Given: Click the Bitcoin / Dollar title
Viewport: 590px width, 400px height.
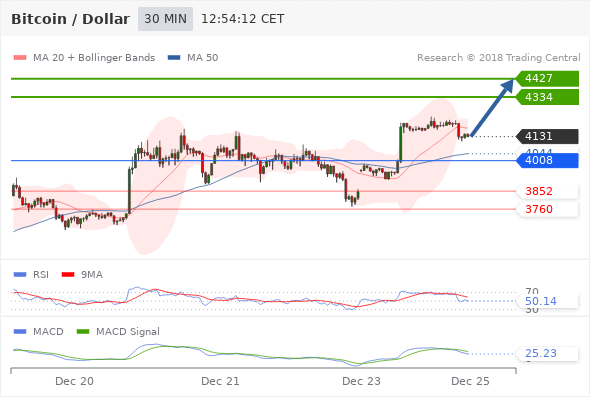Looking at the screenshot, I should pos(70,19).
